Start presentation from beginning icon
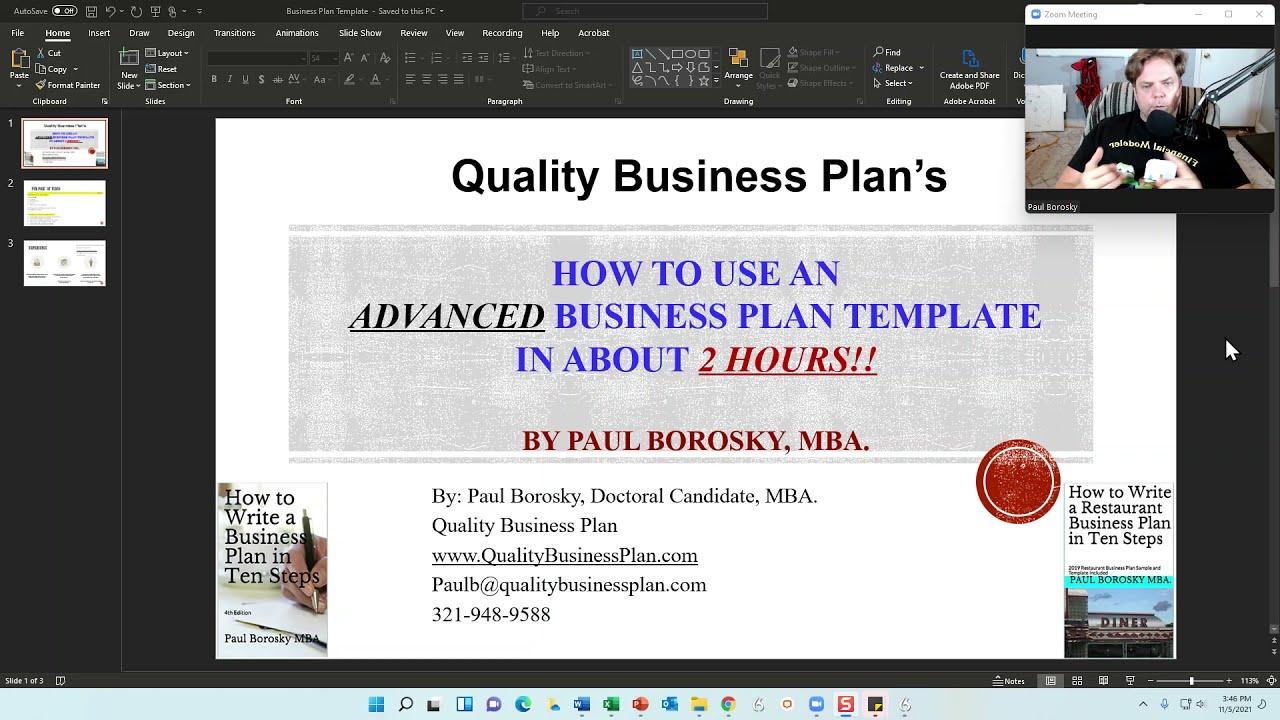Image resolution: width=1280 pixels, height=720 pixels. pos(155,11)
